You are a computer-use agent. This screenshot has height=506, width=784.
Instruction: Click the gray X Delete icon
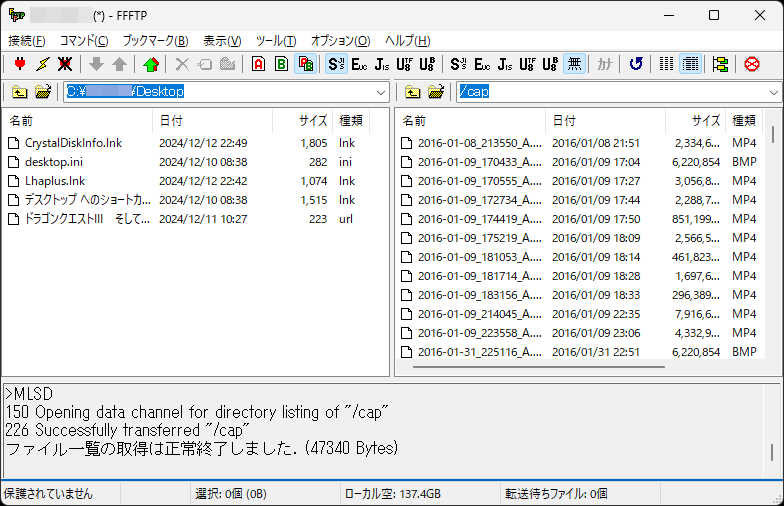pyautogui.click(x=182, y=64)
